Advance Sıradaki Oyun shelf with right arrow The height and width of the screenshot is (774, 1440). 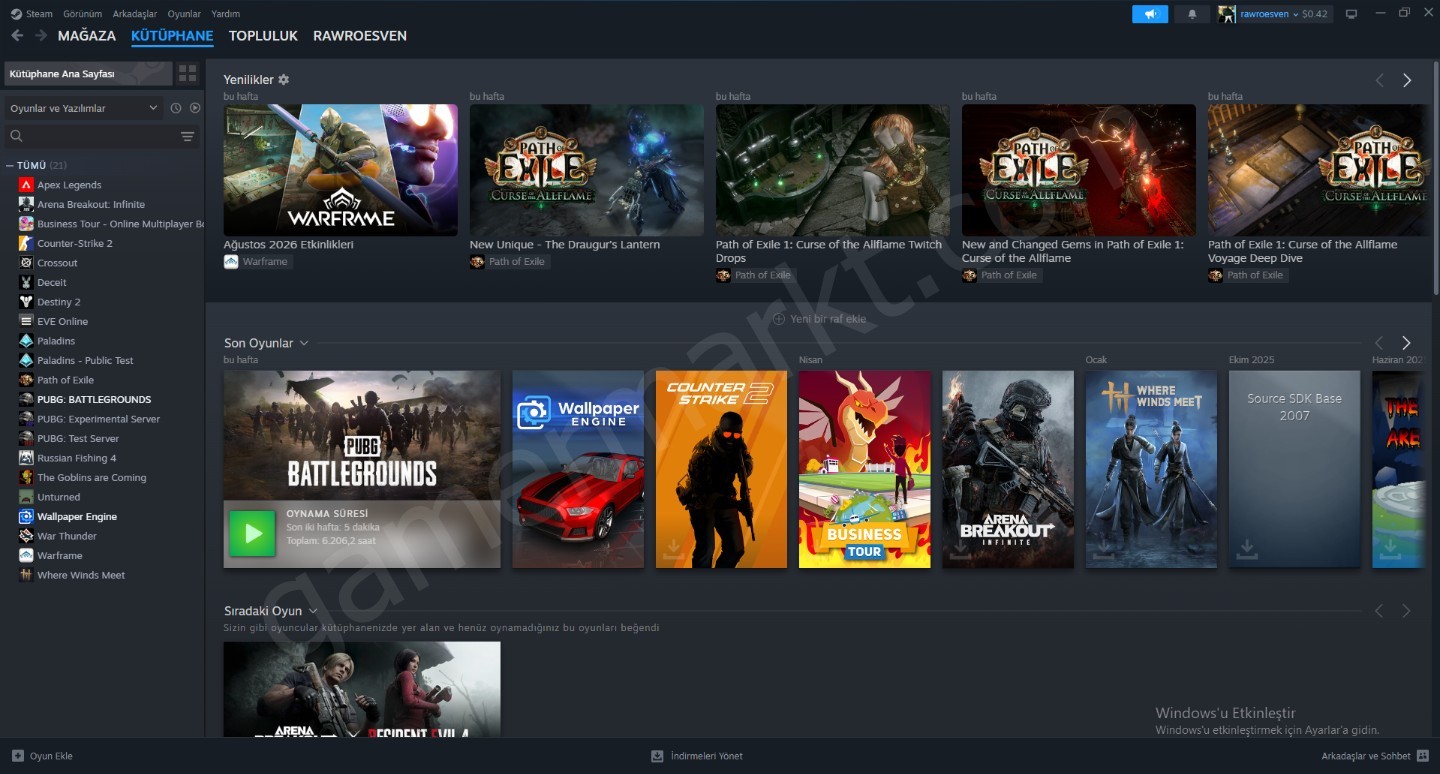click(1407, 610)
